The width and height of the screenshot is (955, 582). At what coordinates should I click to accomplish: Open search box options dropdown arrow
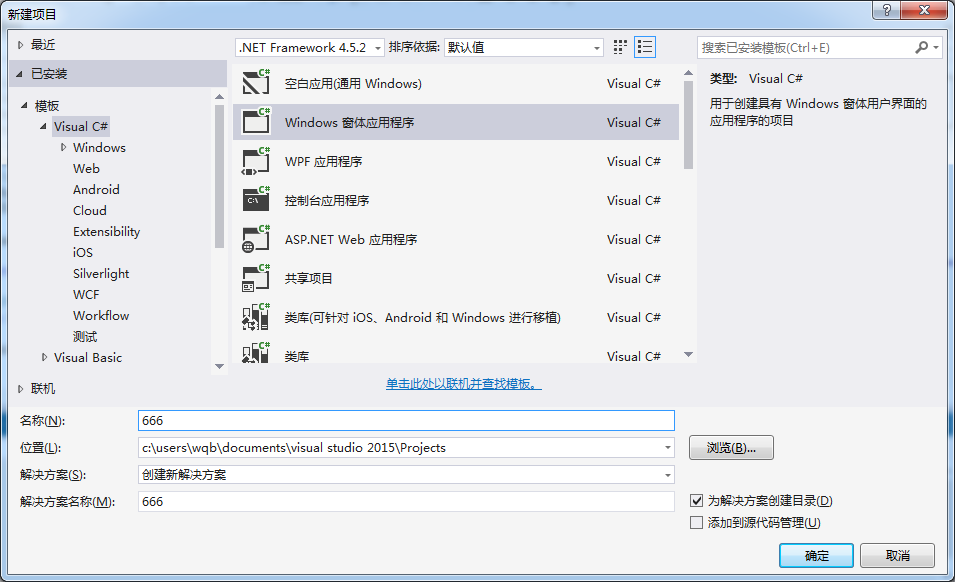click(x=936, y=47)
